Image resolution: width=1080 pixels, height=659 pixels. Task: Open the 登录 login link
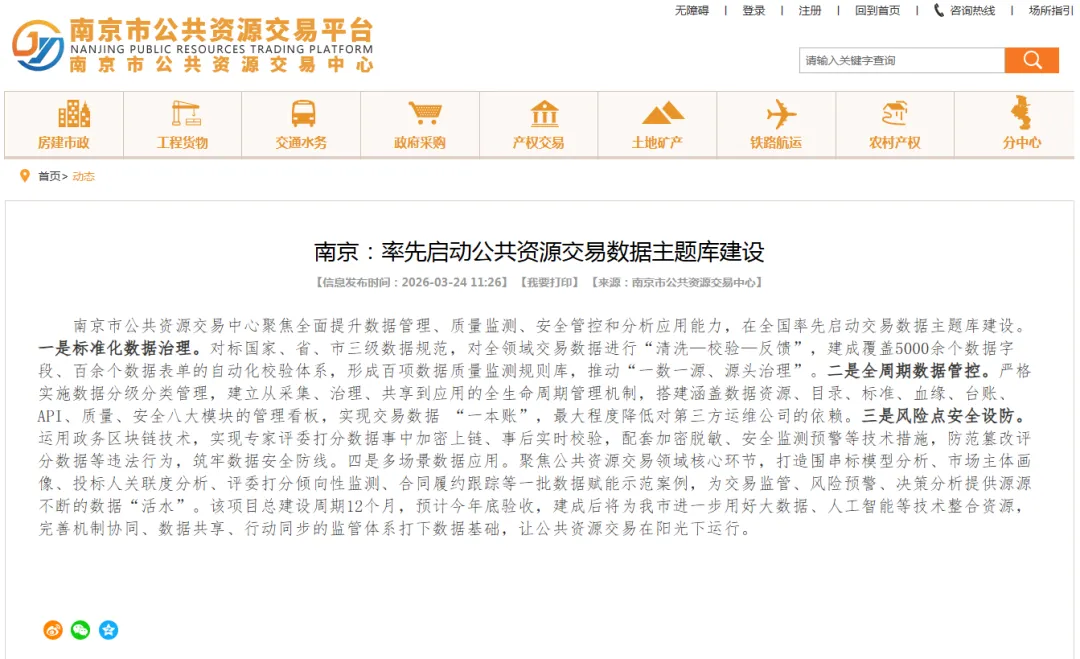[754, 10]
